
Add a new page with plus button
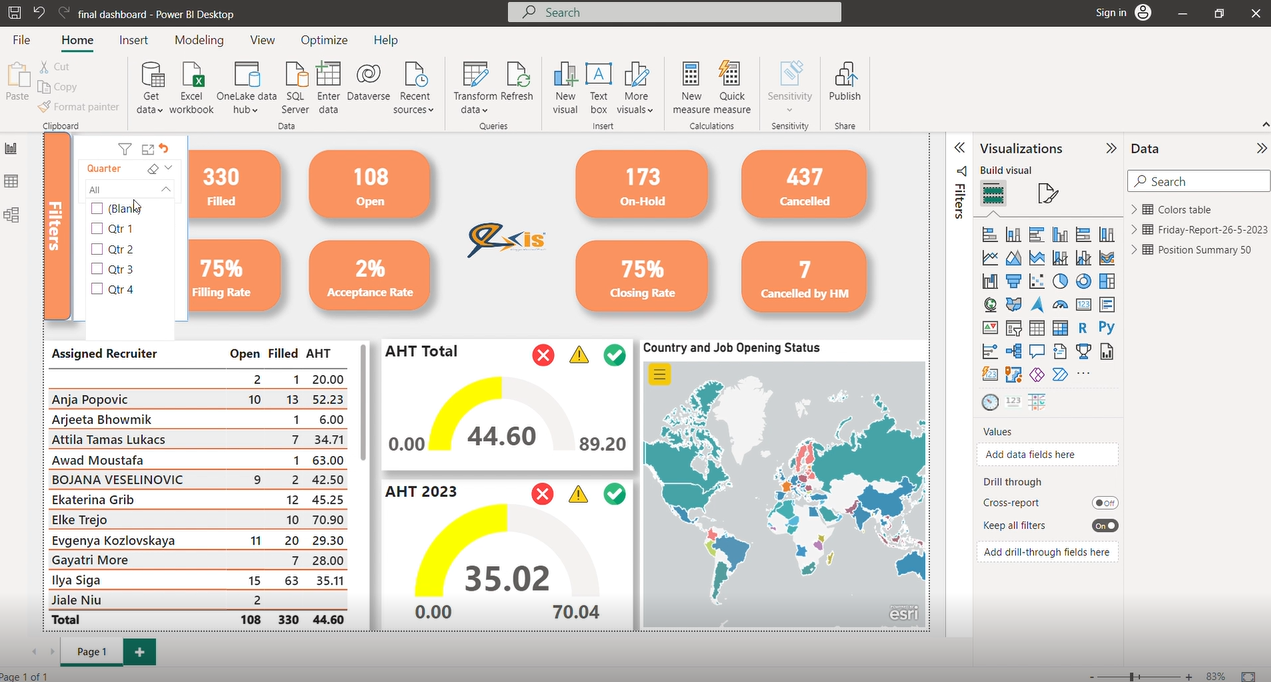tap(139, 652)
